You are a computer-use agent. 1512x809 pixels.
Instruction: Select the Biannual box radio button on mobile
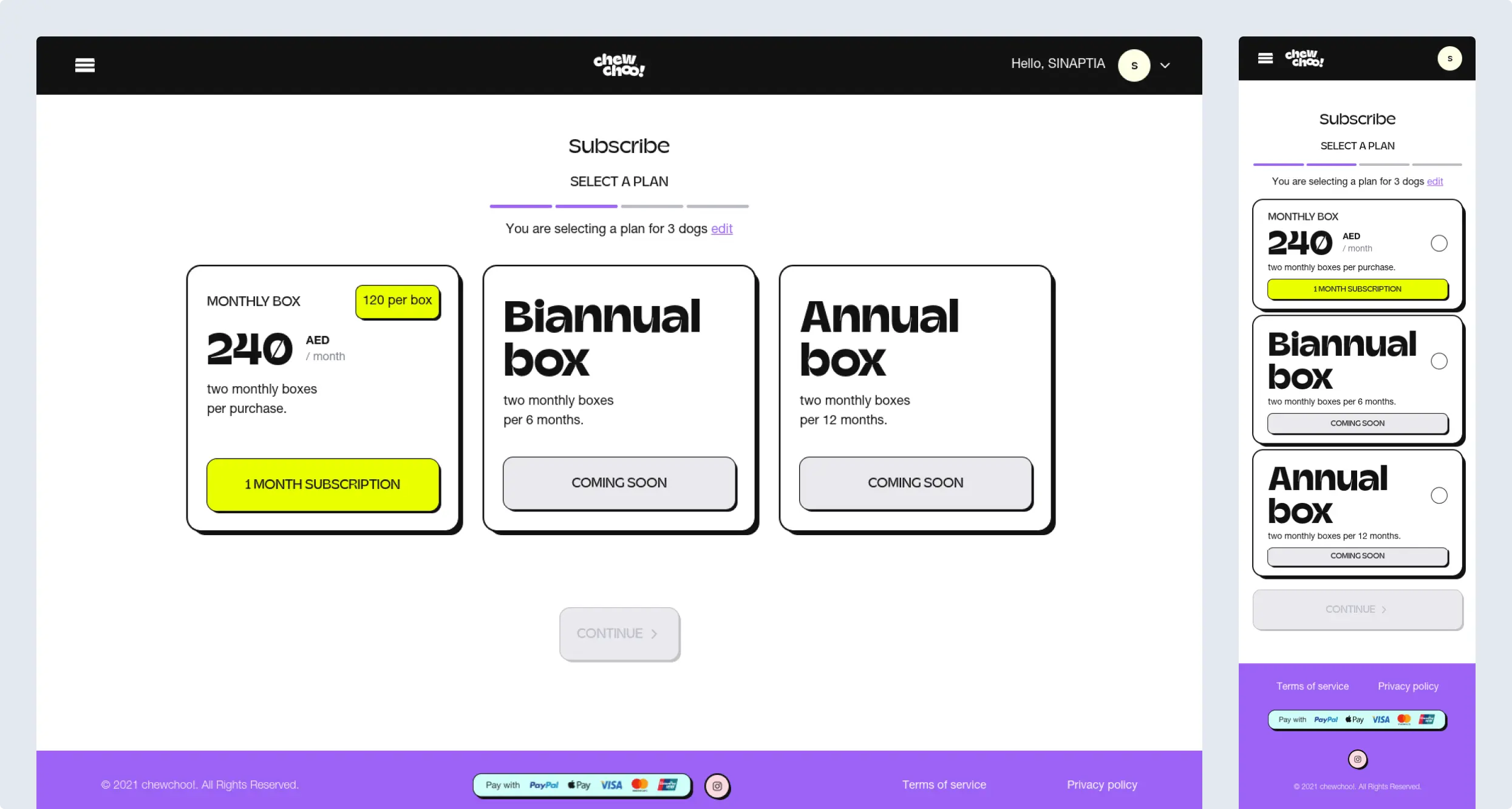click(x=1439, y=361)
